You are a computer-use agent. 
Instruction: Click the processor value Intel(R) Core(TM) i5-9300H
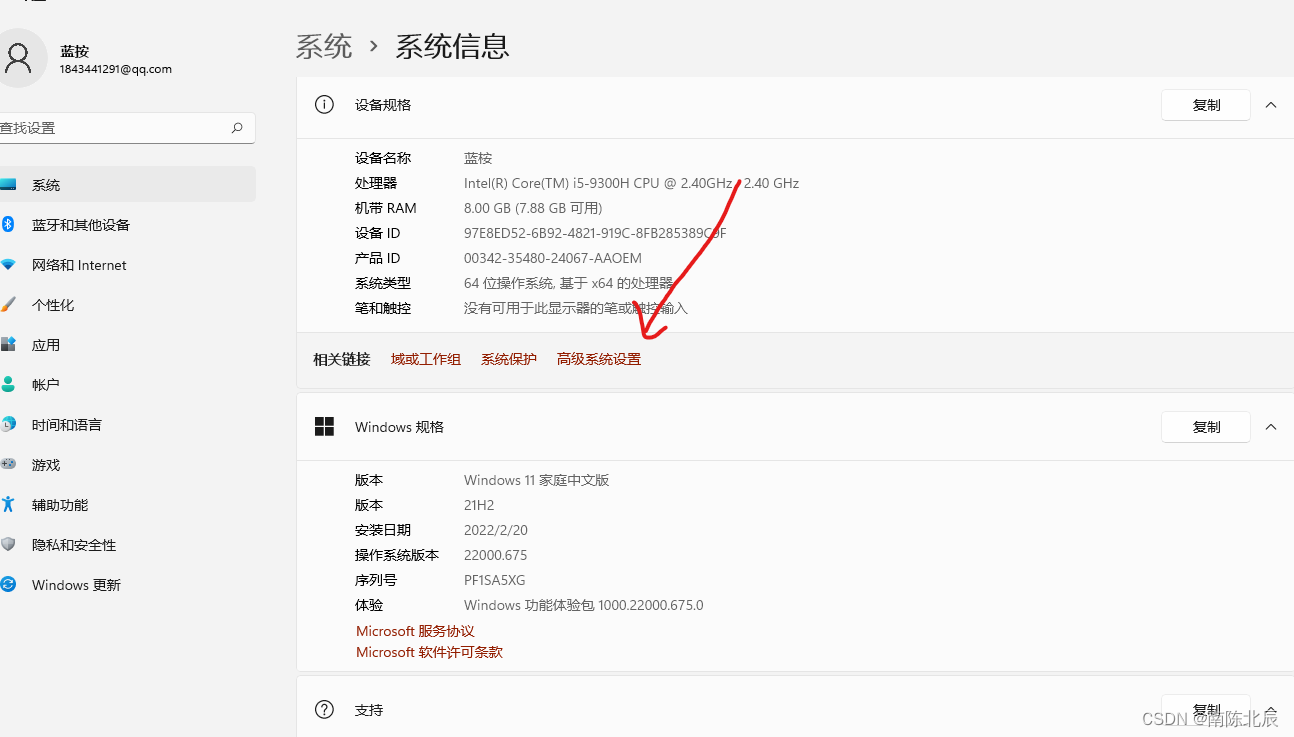631,183
